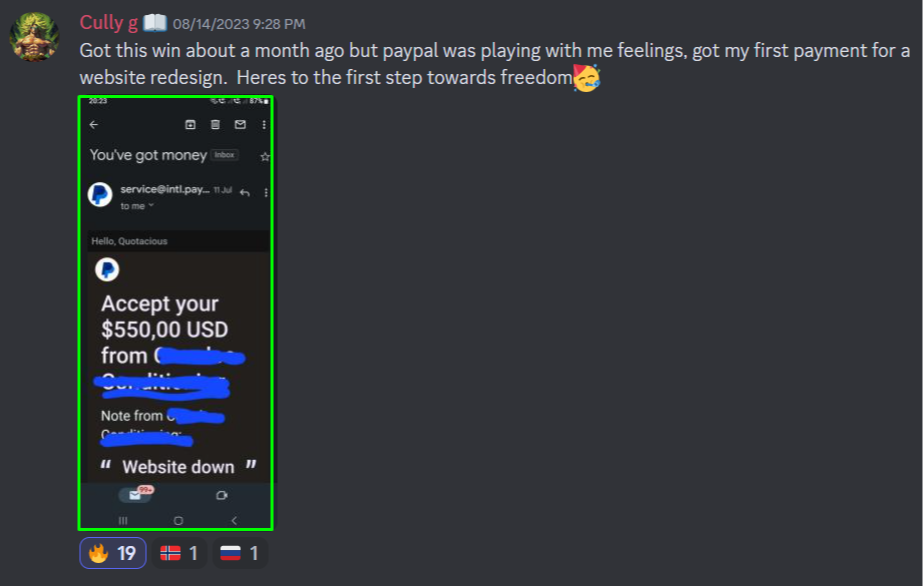This screenshot has height=586, width=923.
Task: Toggle the fire reaction with 19
Action: point(112,553)
